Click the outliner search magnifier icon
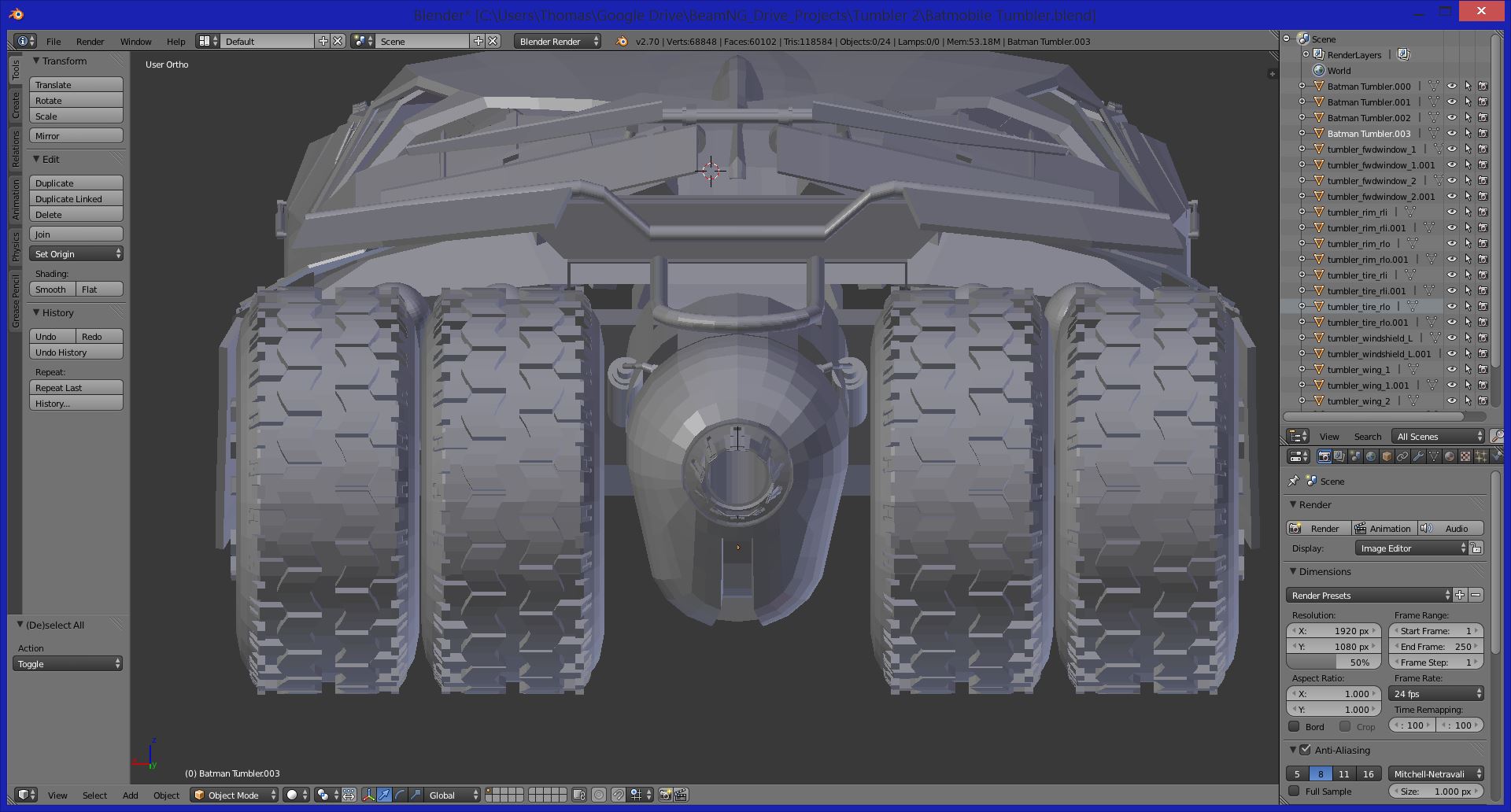 pos(1498,436)
